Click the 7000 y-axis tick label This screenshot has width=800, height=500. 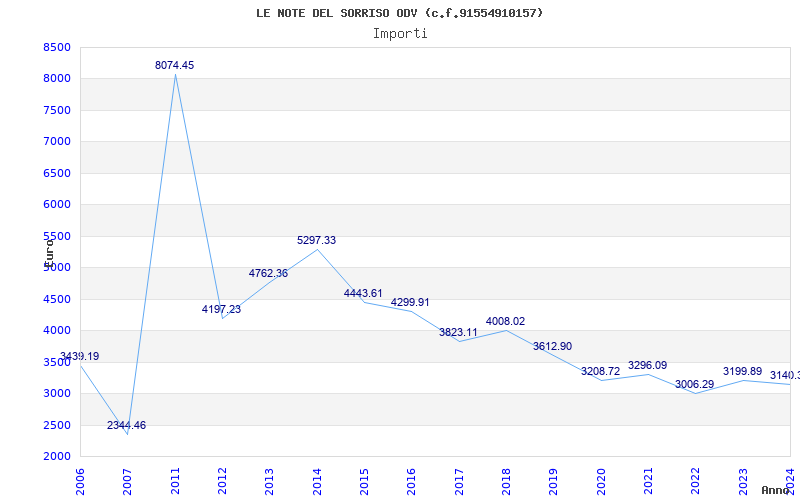tap(57, 141)
